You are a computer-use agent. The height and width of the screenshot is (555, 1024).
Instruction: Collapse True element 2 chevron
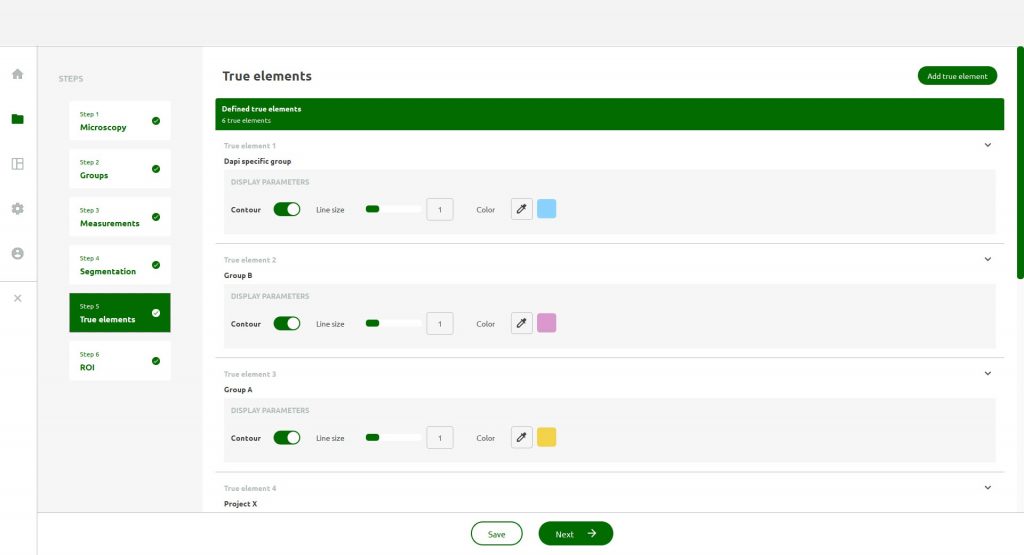coord(987,259)
